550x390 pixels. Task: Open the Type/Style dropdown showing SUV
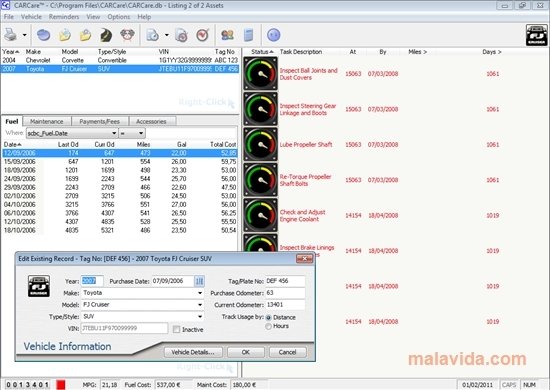200,316
